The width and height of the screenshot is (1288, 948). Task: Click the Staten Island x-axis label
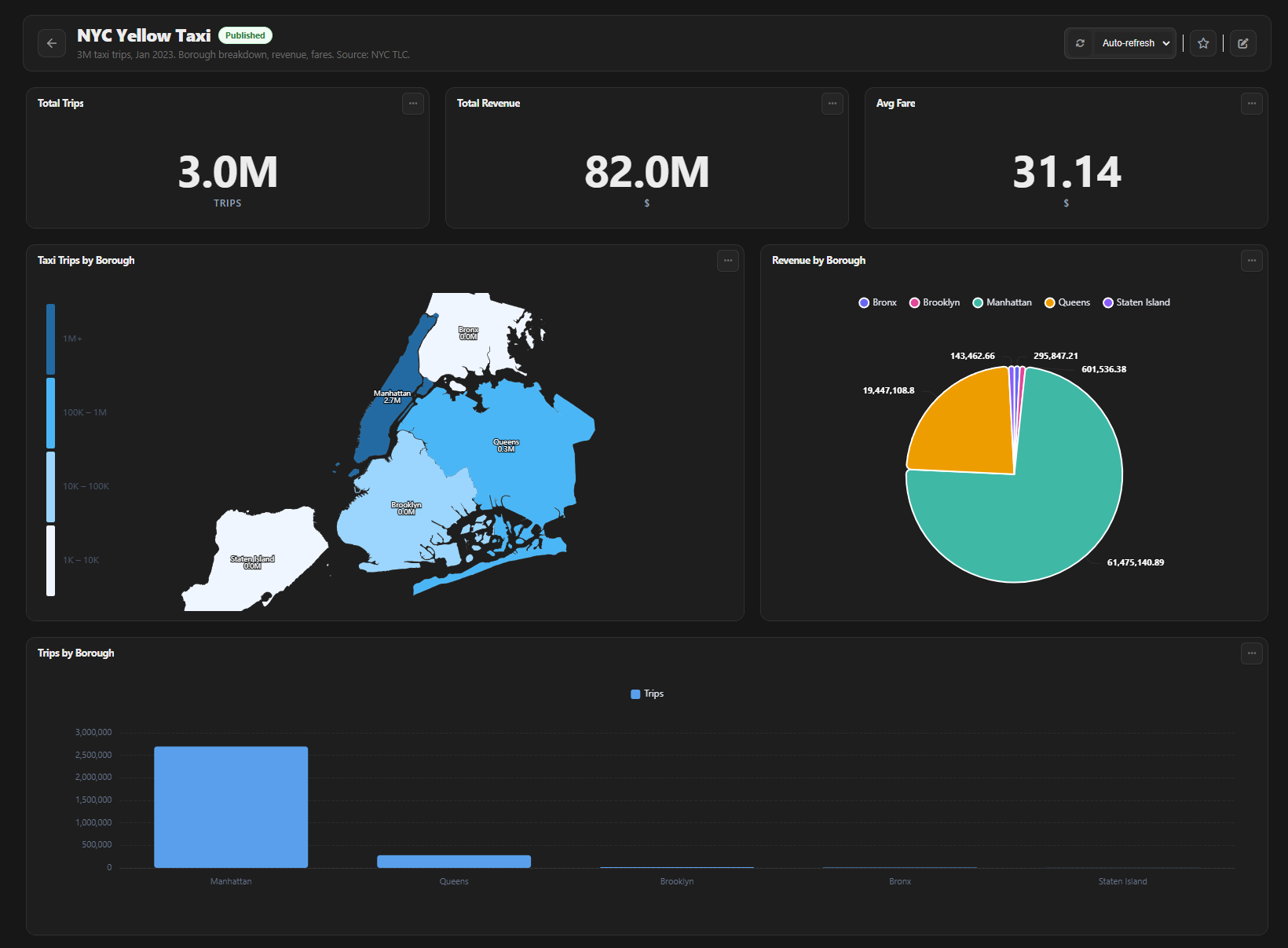tap(1123, 881)
